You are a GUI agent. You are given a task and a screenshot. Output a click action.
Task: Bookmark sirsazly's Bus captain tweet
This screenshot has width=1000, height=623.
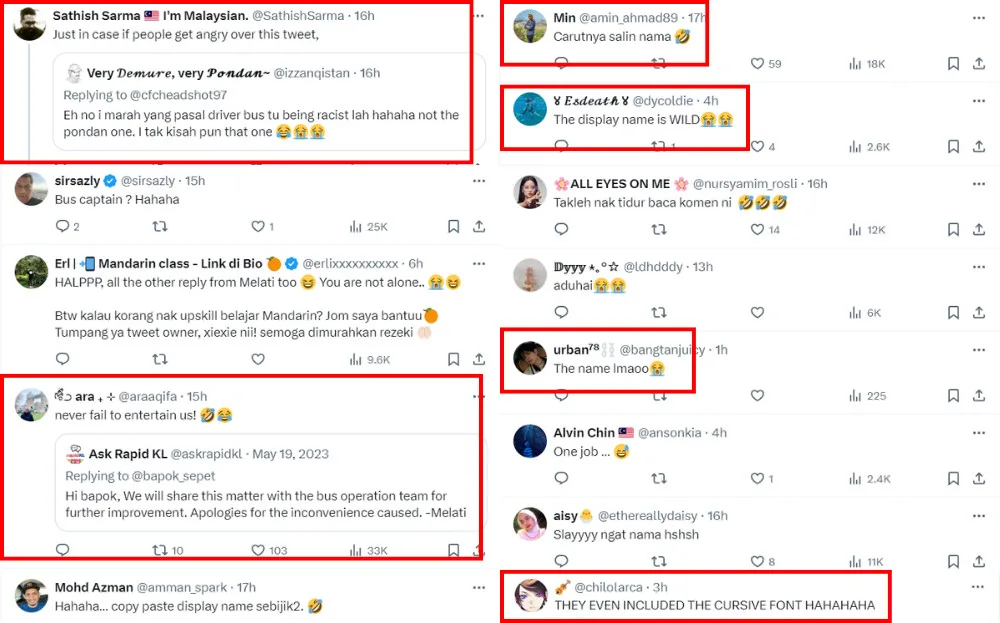pyautogui.click(x=453, y=227)
